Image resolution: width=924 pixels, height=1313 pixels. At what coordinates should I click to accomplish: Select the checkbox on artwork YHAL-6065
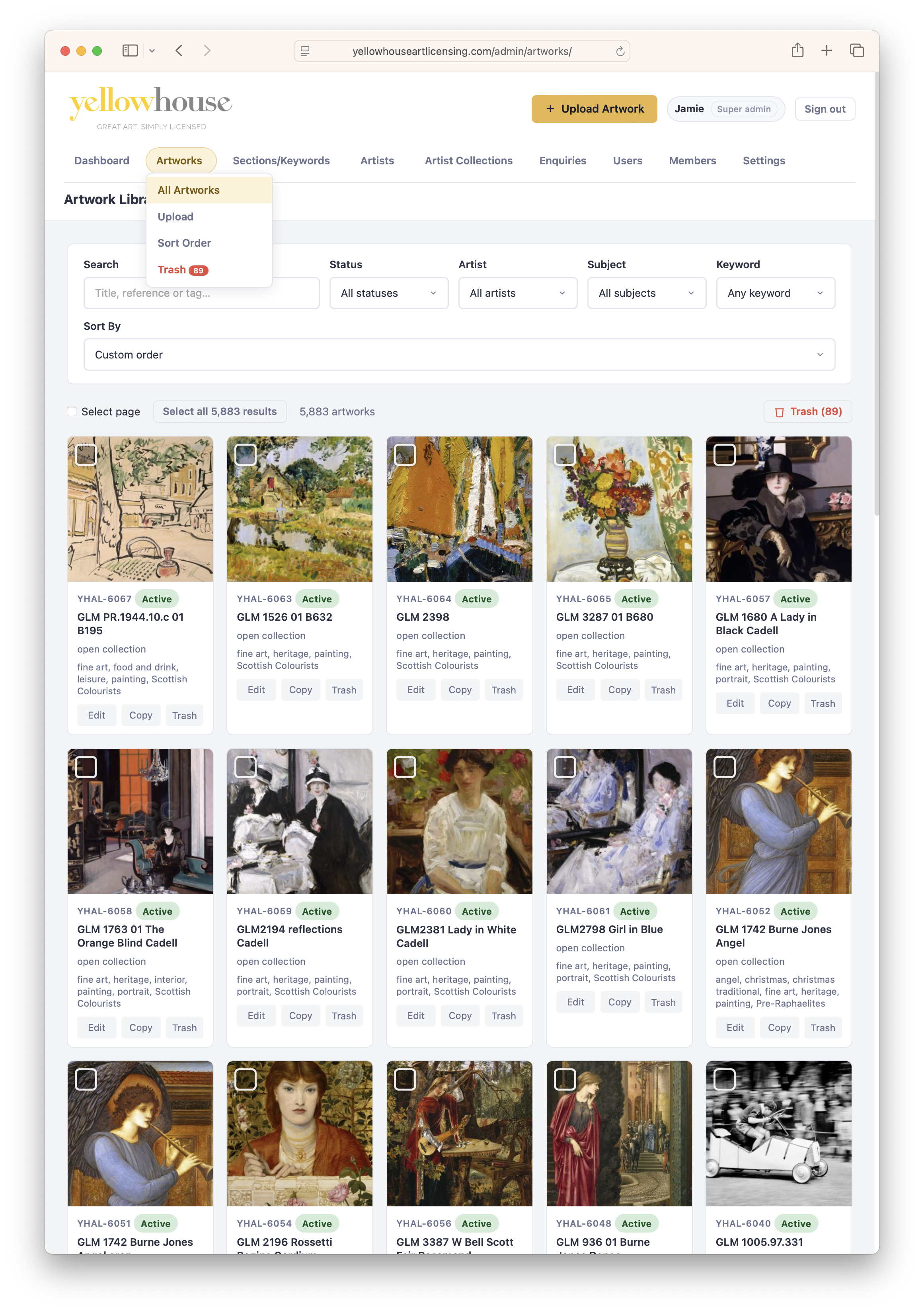pyautogui.click(x=565, y=455)
